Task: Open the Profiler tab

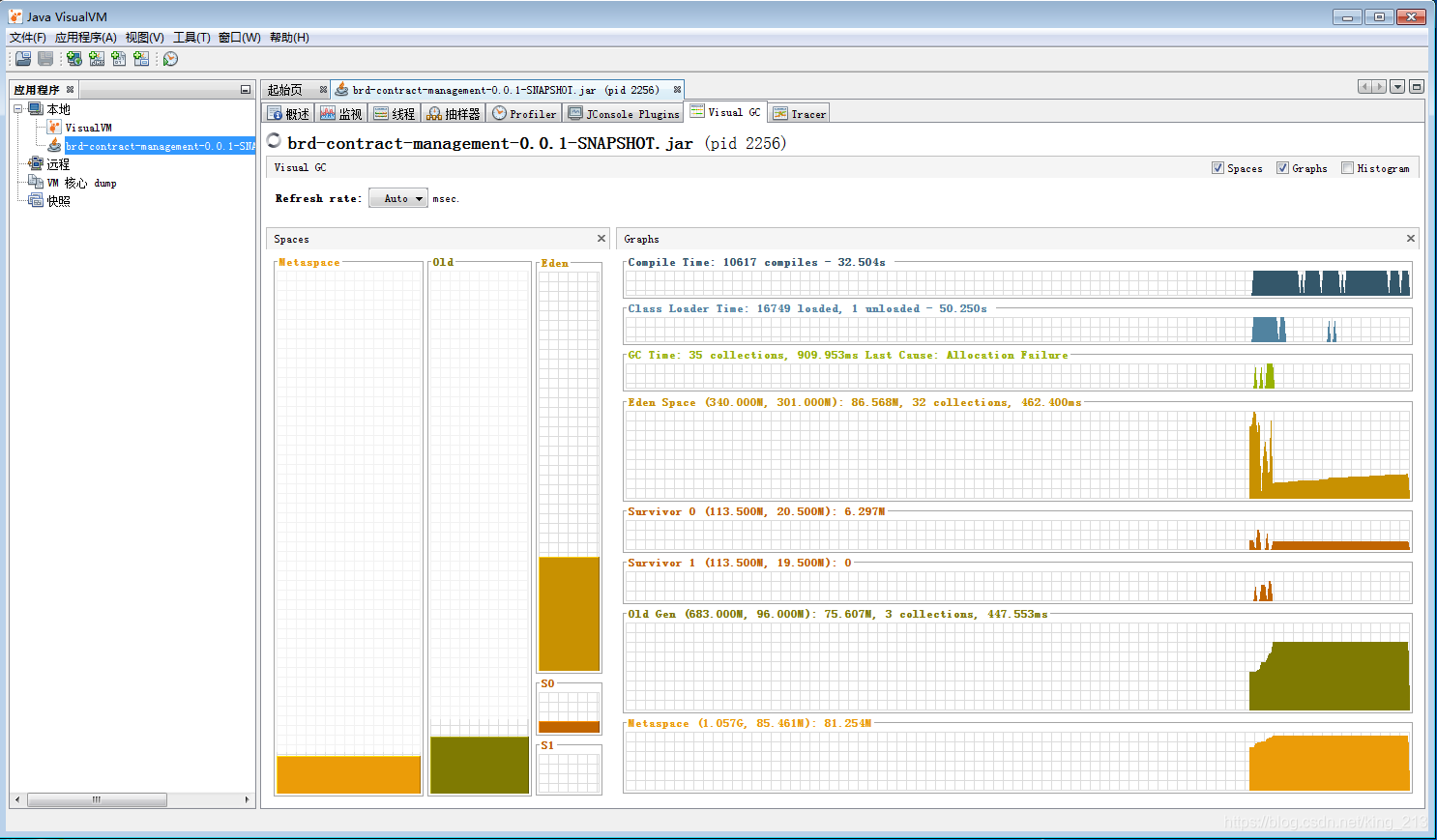Action: [x=524, y=113]
